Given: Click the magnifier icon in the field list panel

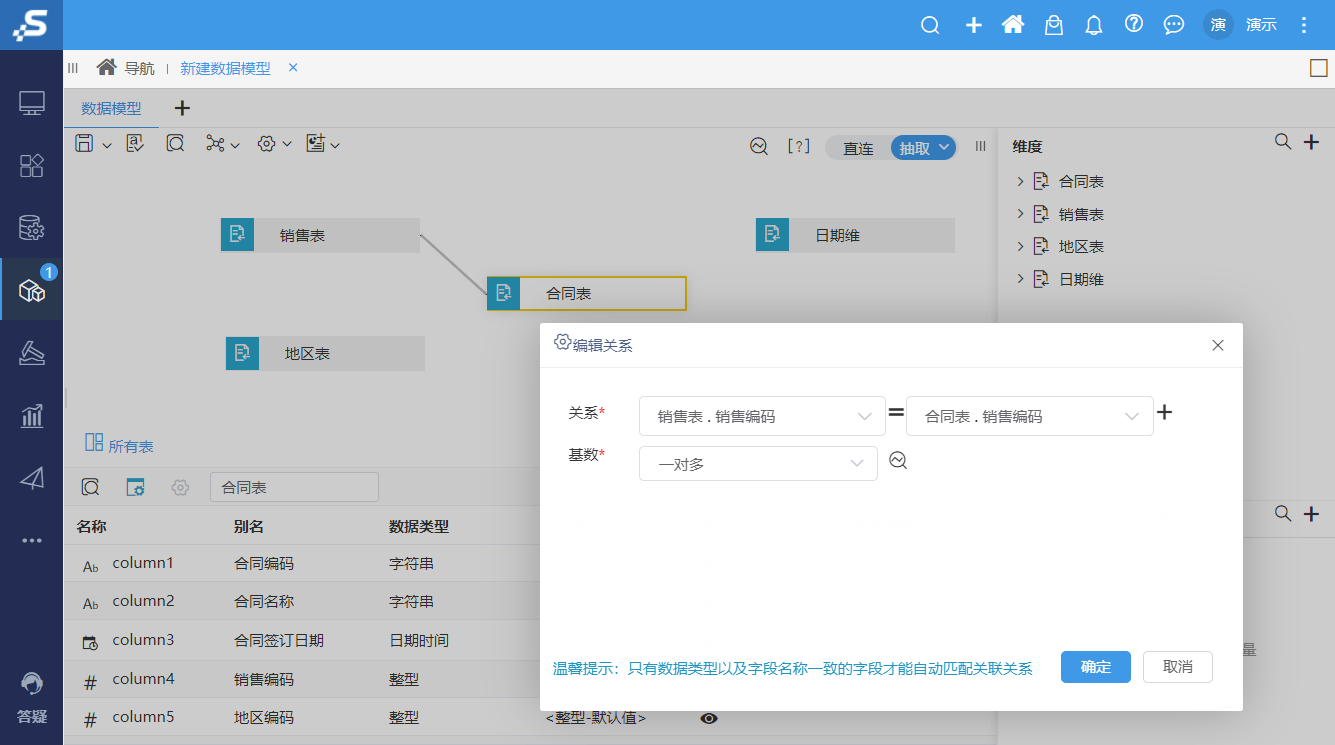Looking at the screenshot, I should click(90, 487).
